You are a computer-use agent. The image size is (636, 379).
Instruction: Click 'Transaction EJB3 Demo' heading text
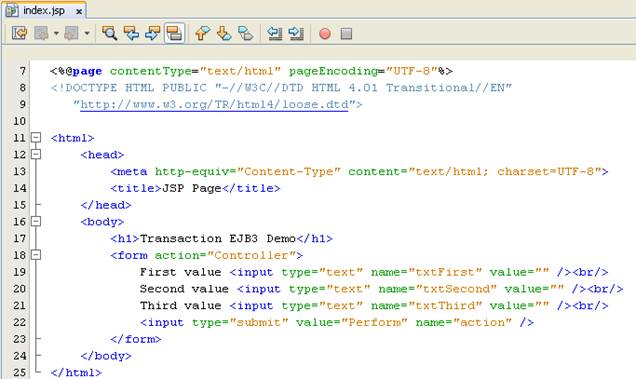click(218, 239)
